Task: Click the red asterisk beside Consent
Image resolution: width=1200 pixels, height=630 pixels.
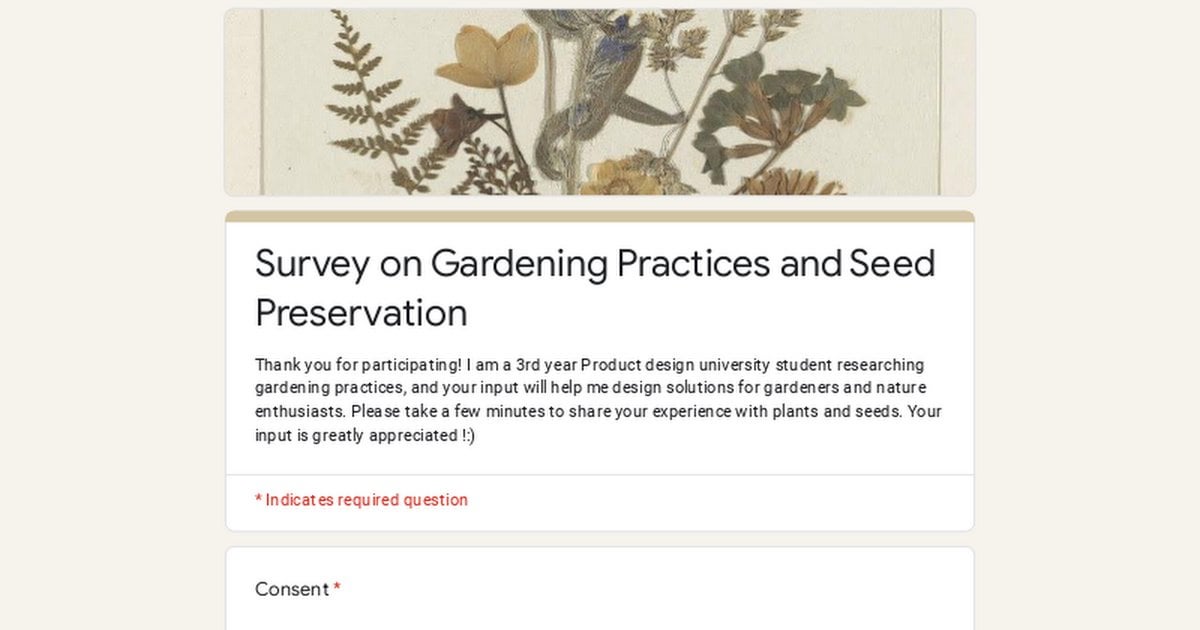Action: coord(337,589)
